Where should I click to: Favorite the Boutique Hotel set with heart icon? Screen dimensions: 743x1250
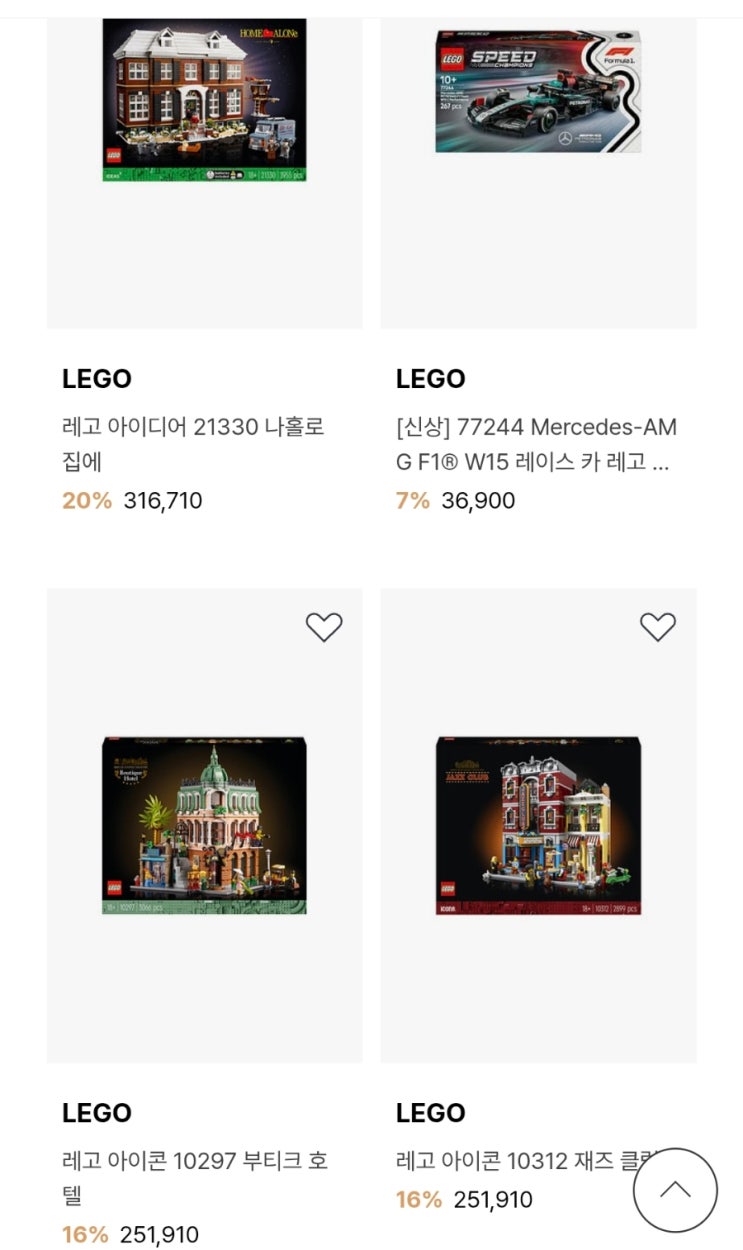tap(324, 627)
